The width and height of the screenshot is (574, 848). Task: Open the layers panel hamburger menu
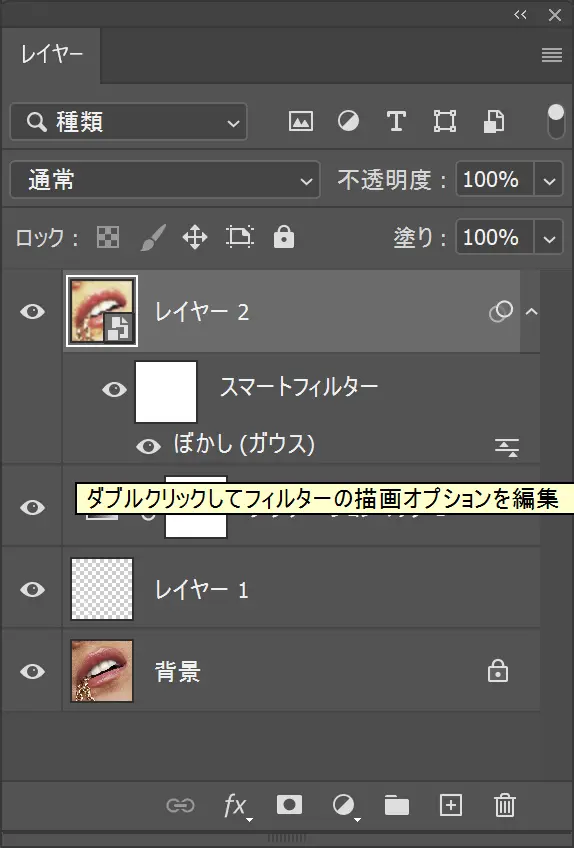[552, 55]
